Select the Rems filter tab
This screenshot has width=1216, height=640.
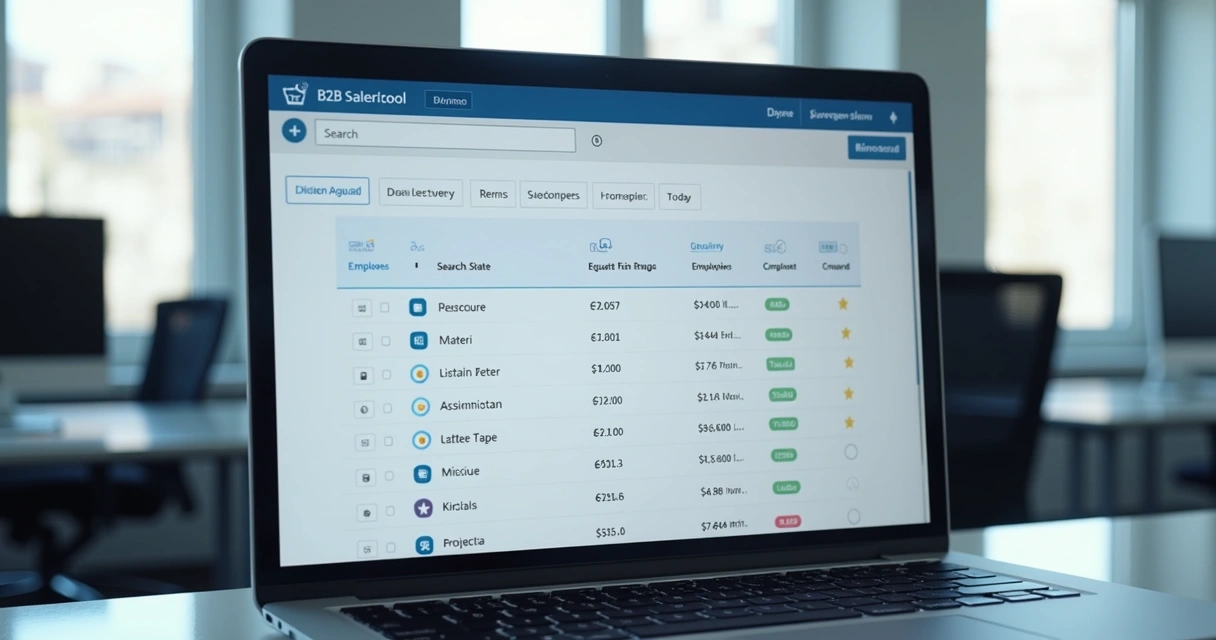coord(492,193)
